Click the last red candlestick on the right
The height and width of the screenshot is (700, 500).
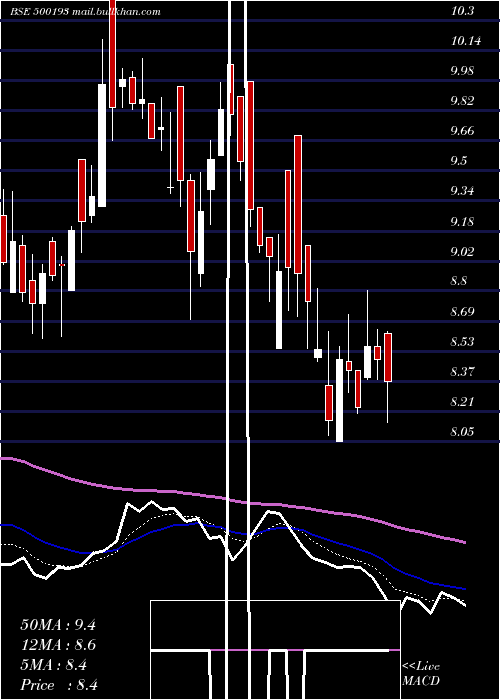[388, 357]
